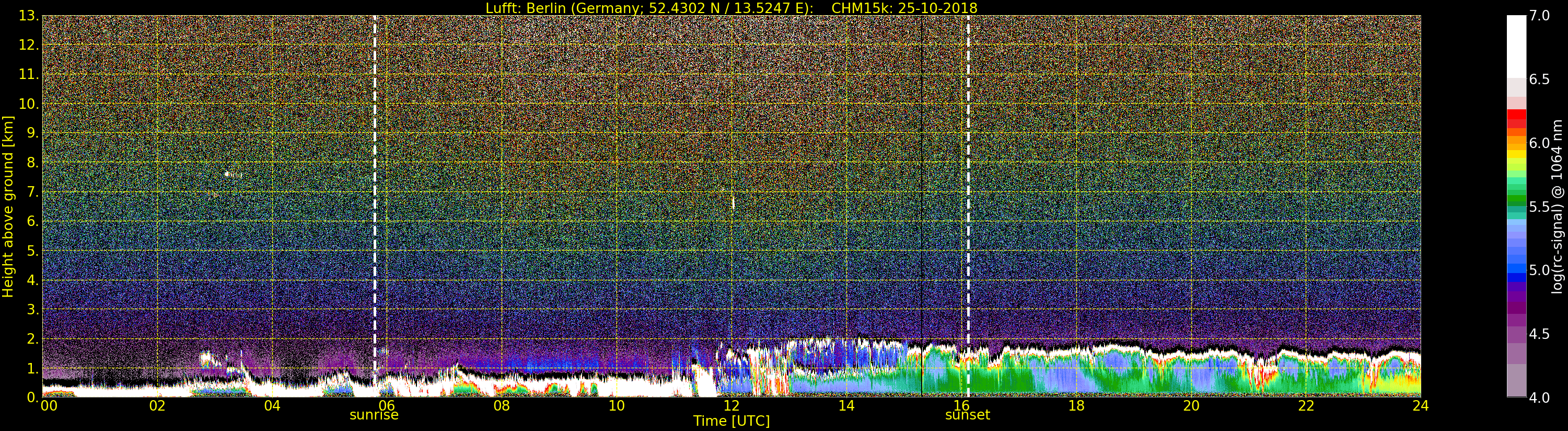The height and width of the screenshot is (431, 1568).
Task: Click the '10.' height axis tick label
Action: click(29, 104)
